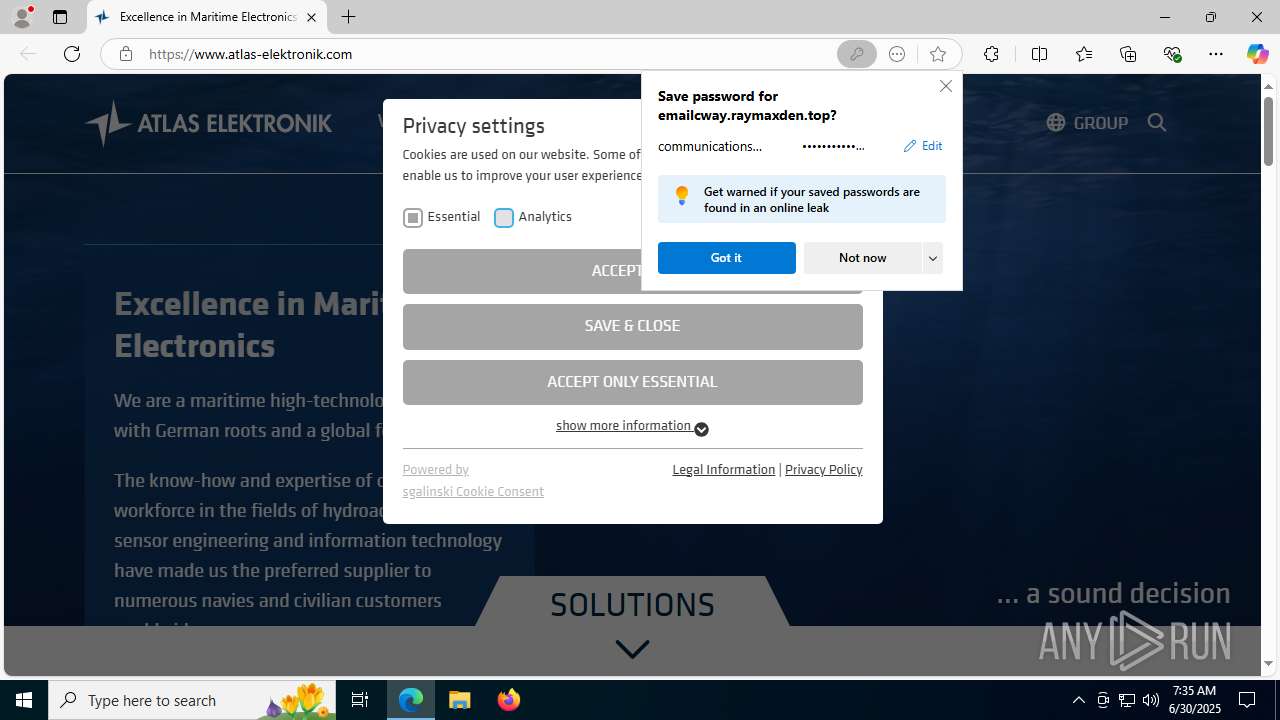The width and height of the screenshot is (1280, 720).
Task: Click the Powered by link
Action: tap(435, 470)
